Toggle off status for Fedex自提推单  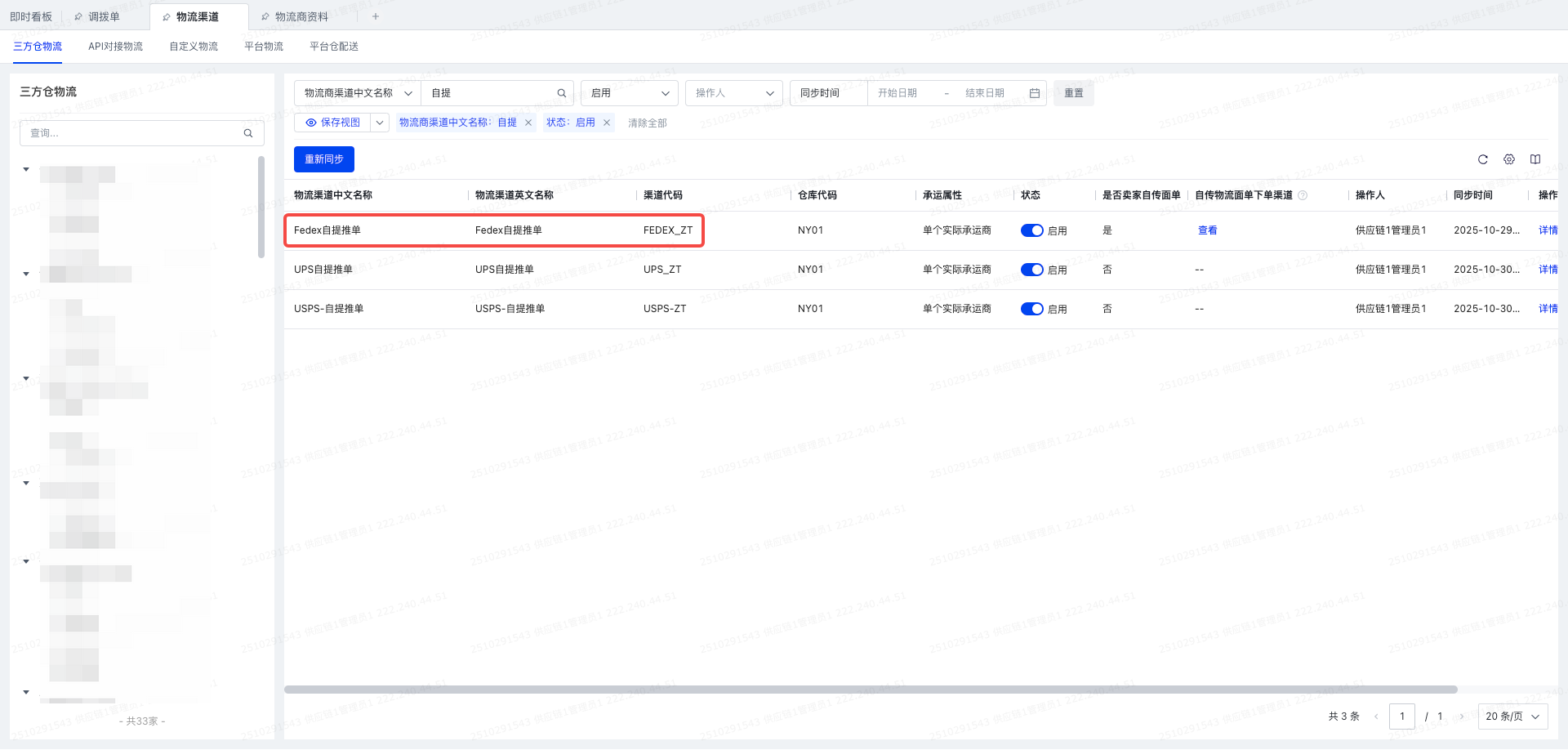pyautogui.click(x=1031, y=230)
